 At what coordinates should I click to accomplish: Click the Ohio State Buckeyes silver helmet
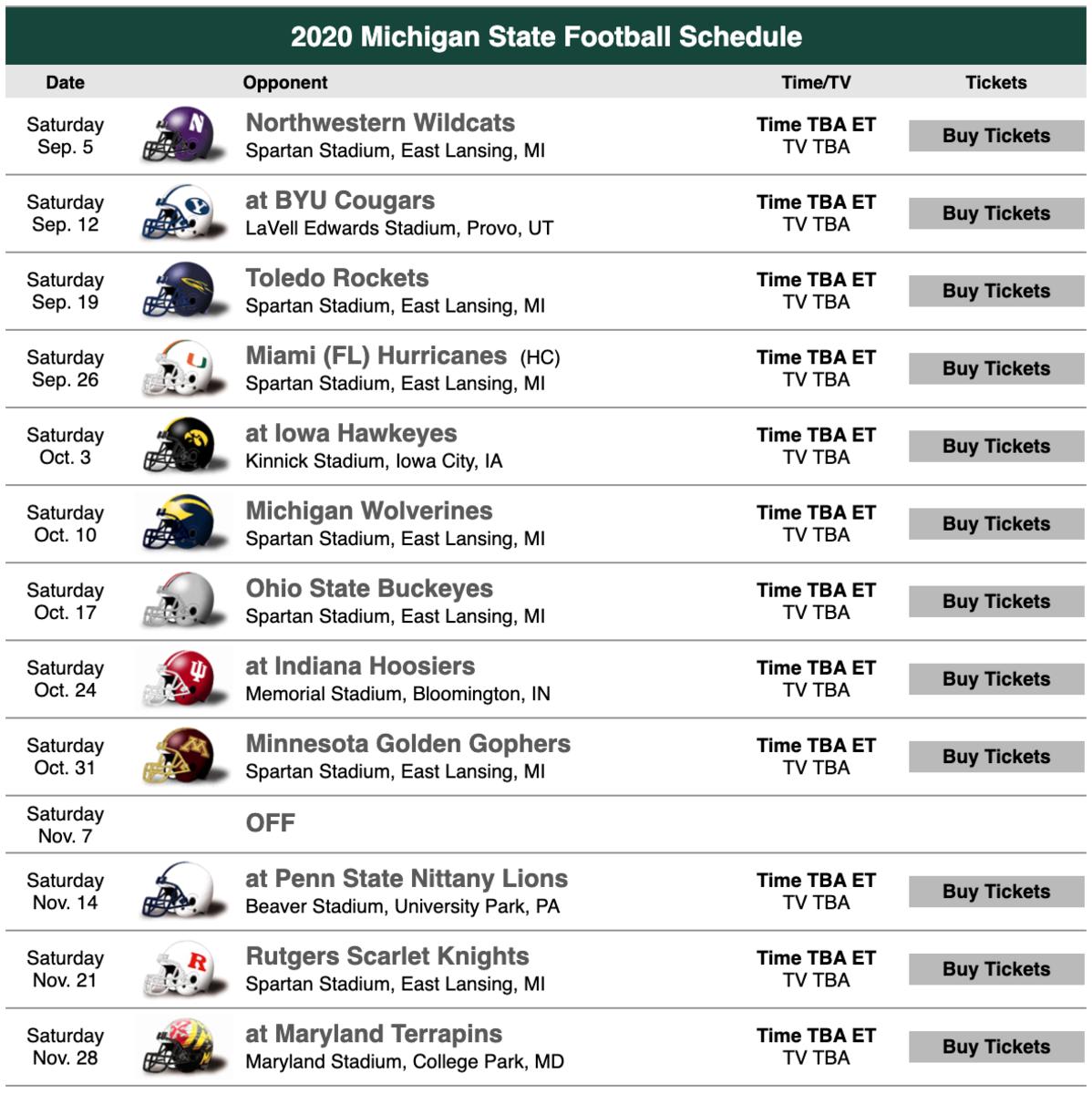point(184,601)
